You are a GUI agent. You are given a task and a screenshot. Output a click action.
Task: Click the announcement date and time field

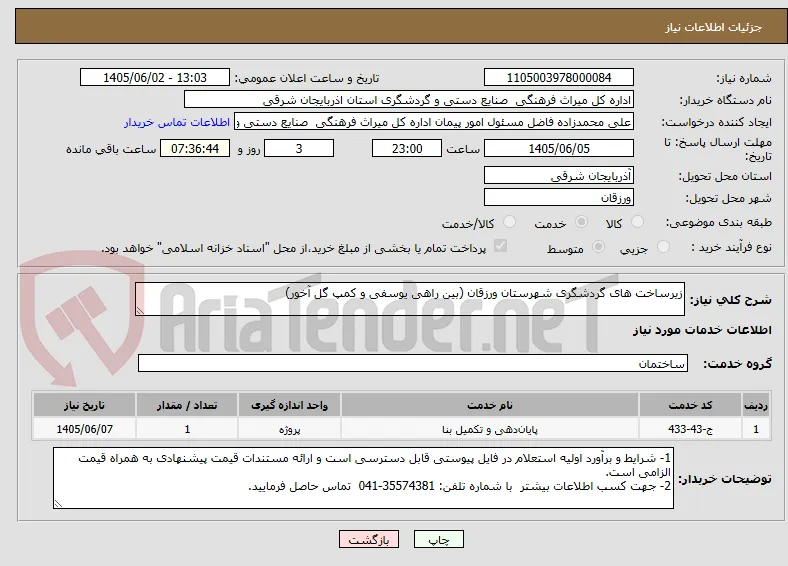155,77
